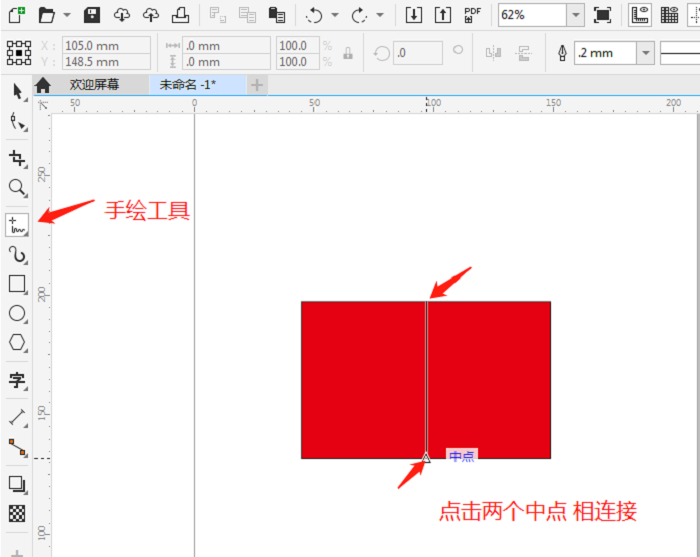Create a new document
This screenshot has width=700, height=557.
pyautogui.click(x=17, y=15)
